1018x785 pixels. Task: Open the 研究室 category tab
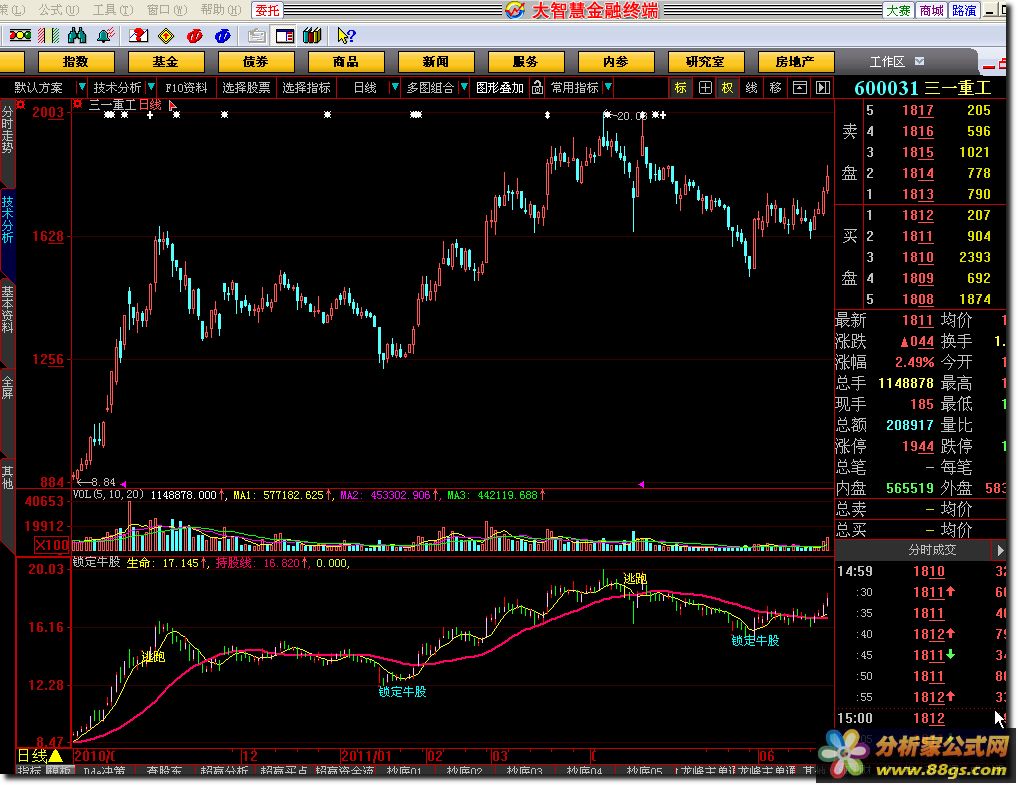click(705, 62)
